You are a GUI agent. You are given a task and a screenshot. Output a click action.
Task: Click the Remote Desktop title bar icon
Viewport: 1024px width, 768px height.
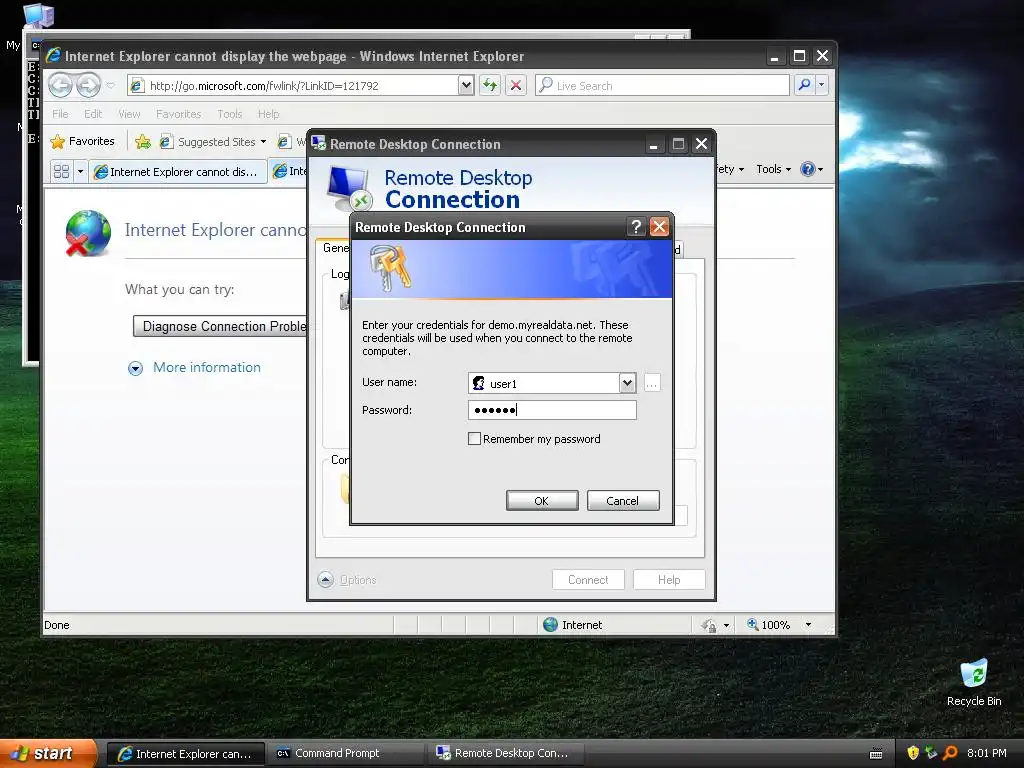click(319, 143)
